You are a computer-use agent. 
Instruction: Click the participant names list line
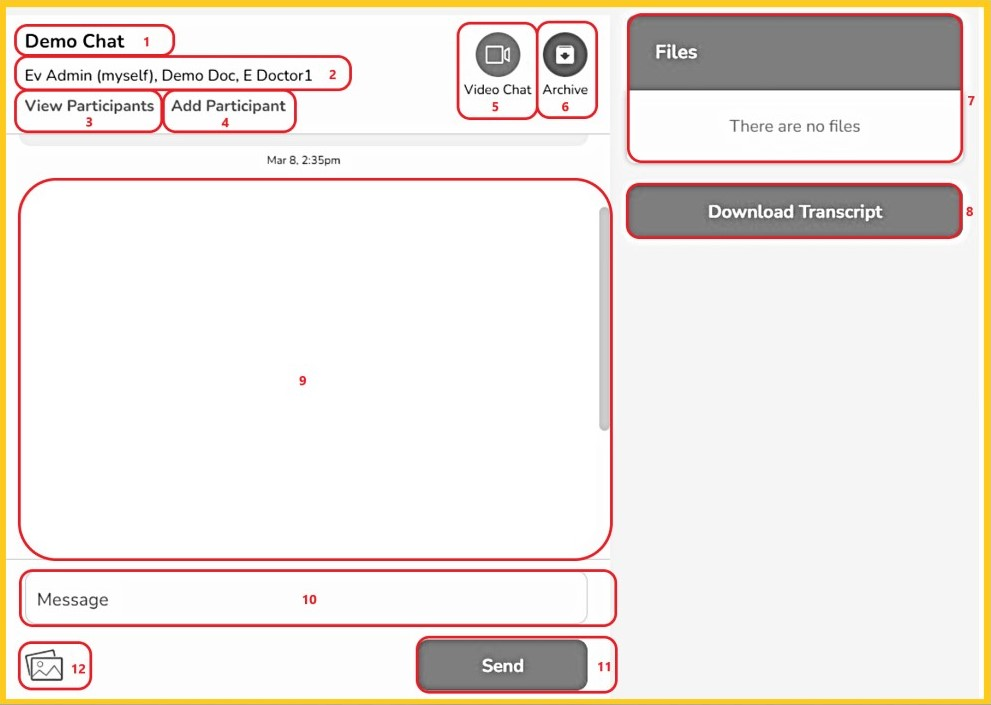pyautogui.click(x=168, y=75)
